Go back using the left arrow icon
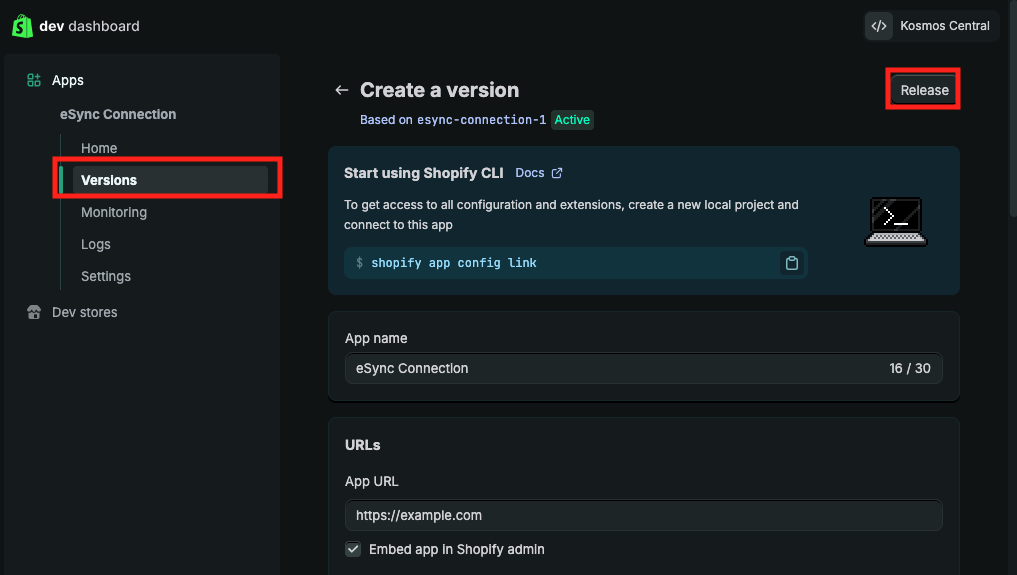 (x=342, y=90)
